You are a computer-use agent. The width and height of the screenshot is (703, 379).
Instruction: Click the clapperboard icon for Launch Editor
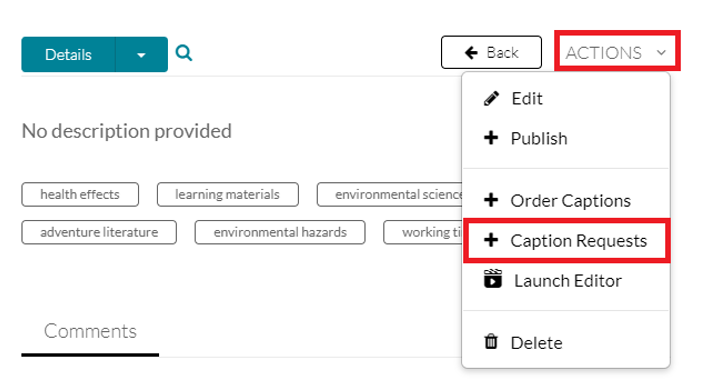(493, 279)
